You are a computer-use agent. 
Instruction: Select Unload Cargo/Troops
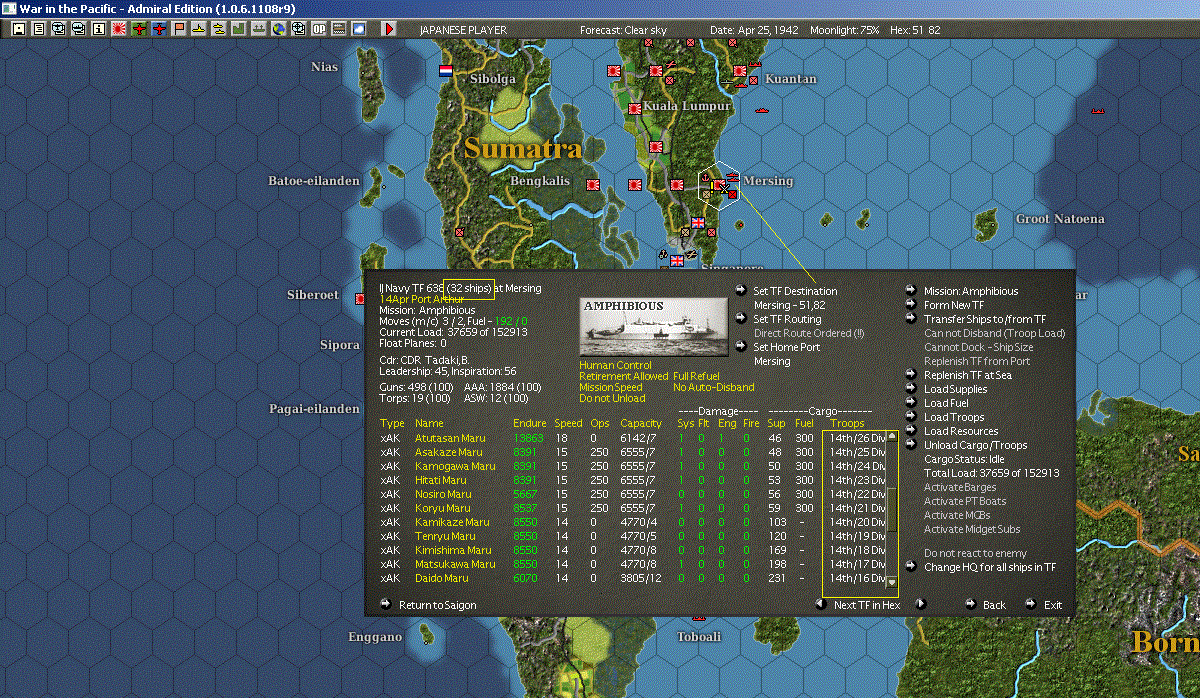point(975,445)
